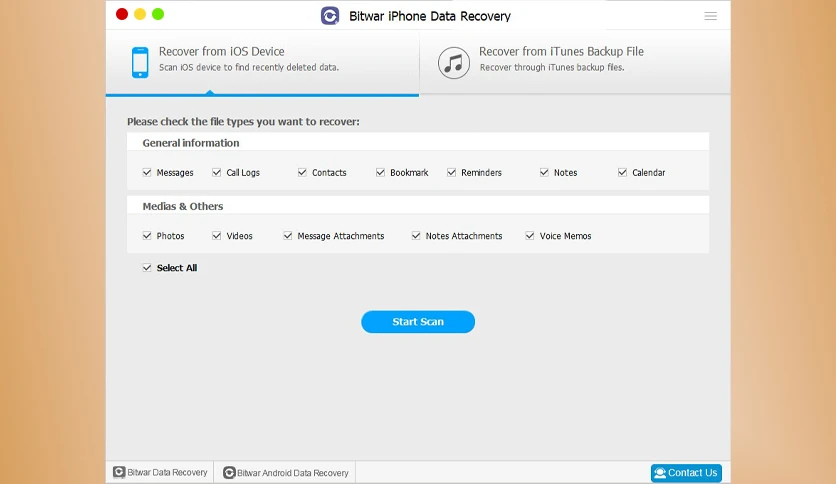Uncheck the Messages checkbox
Screen dimensions: 836x484
(147, 172)
